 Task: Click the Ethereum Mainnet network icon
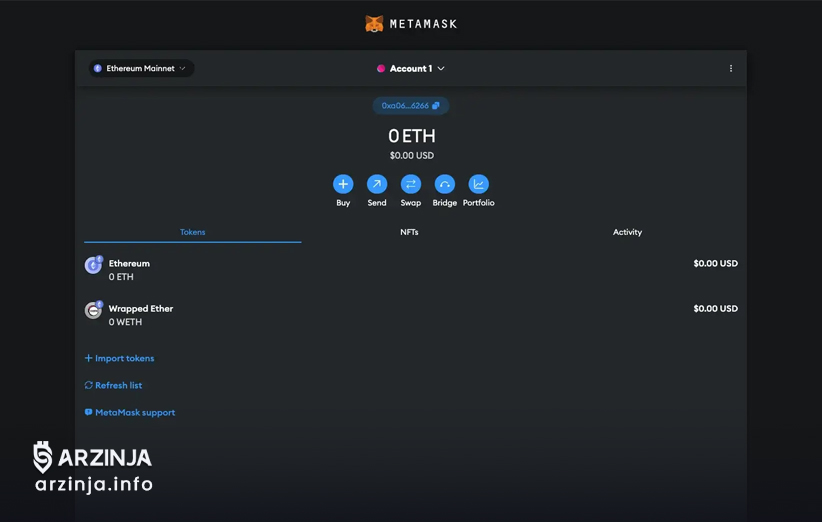click(x=98, y=68)
